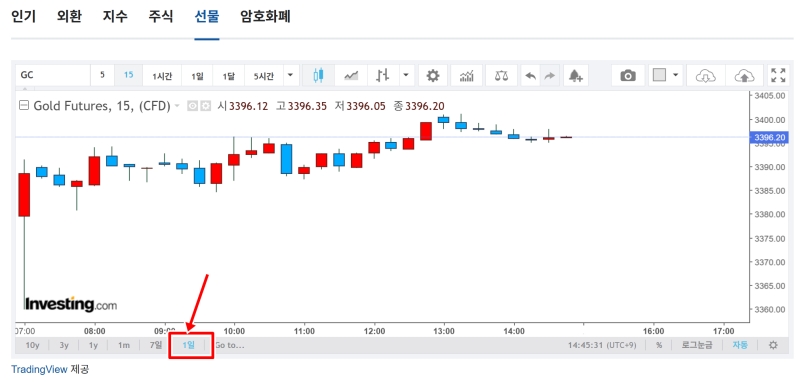Select 1일 interval in top toolbar

coord(197,76)
